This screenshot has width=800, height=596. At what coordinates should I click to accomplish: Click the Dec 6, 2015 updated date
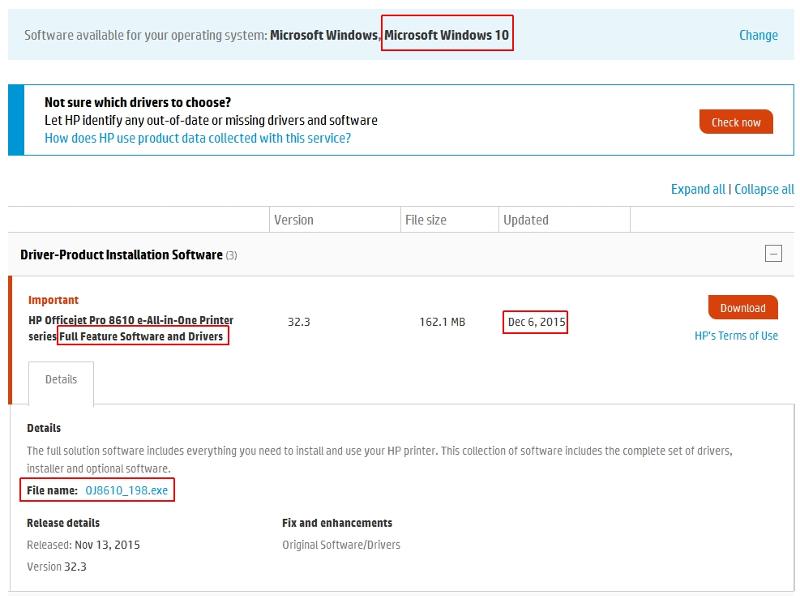(536, 322)
